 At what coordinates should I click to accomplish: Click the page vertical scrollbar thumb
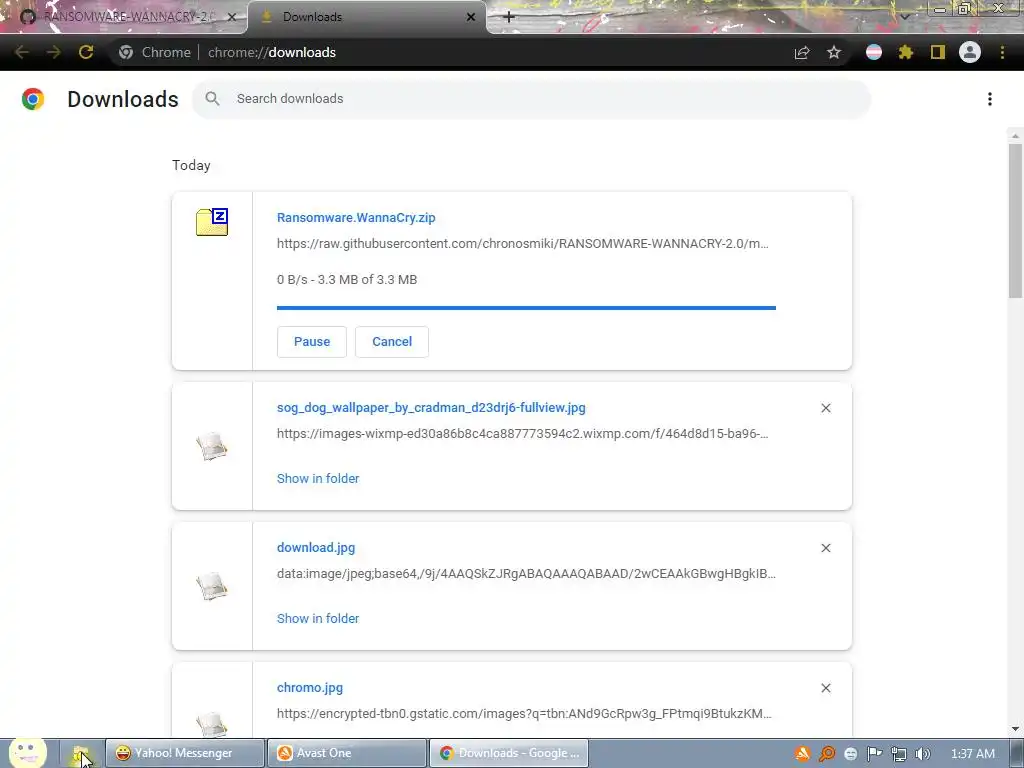[1015, 221]
